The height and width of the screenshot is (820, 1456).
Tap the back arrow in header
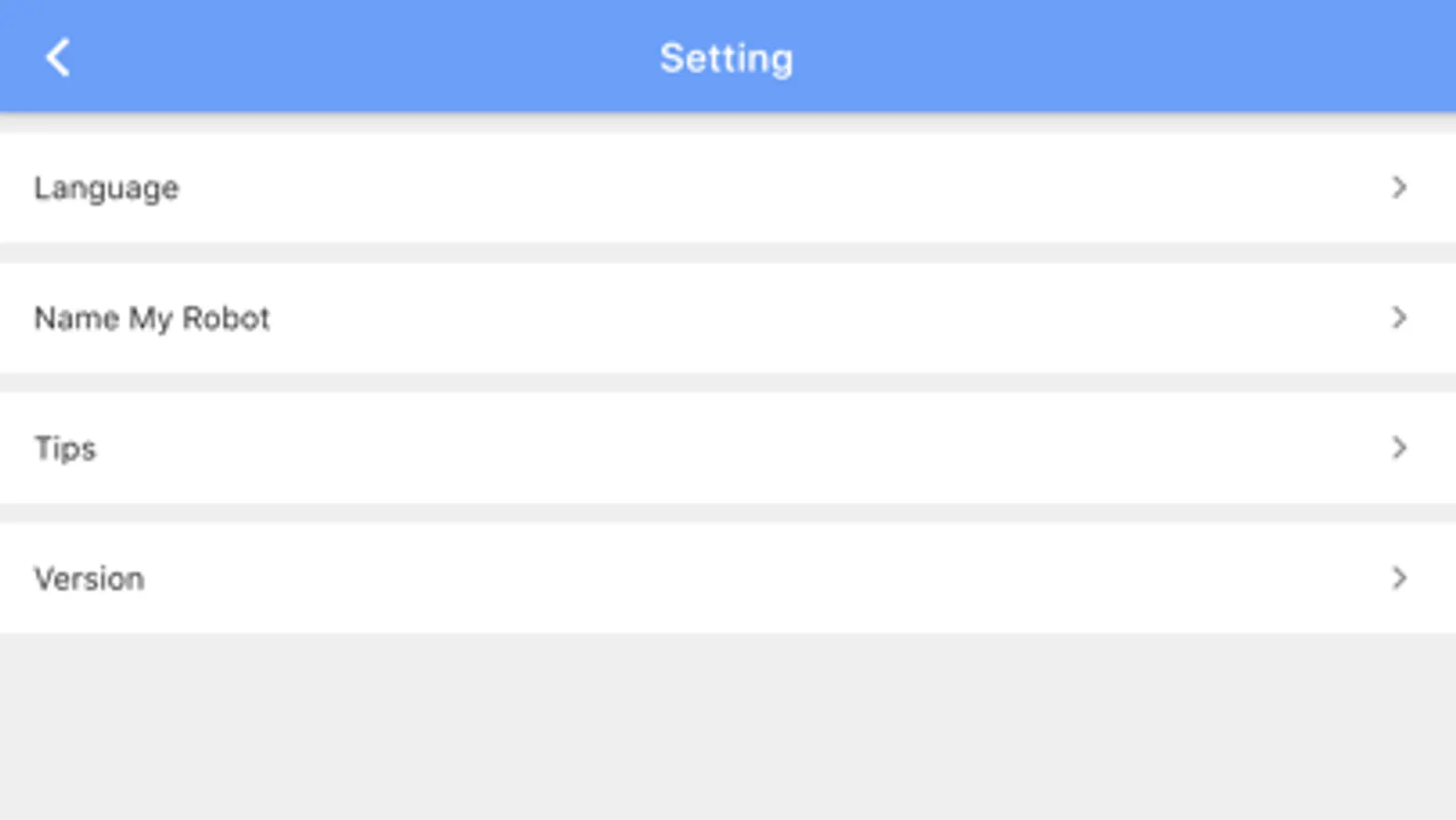pos(57,58)
